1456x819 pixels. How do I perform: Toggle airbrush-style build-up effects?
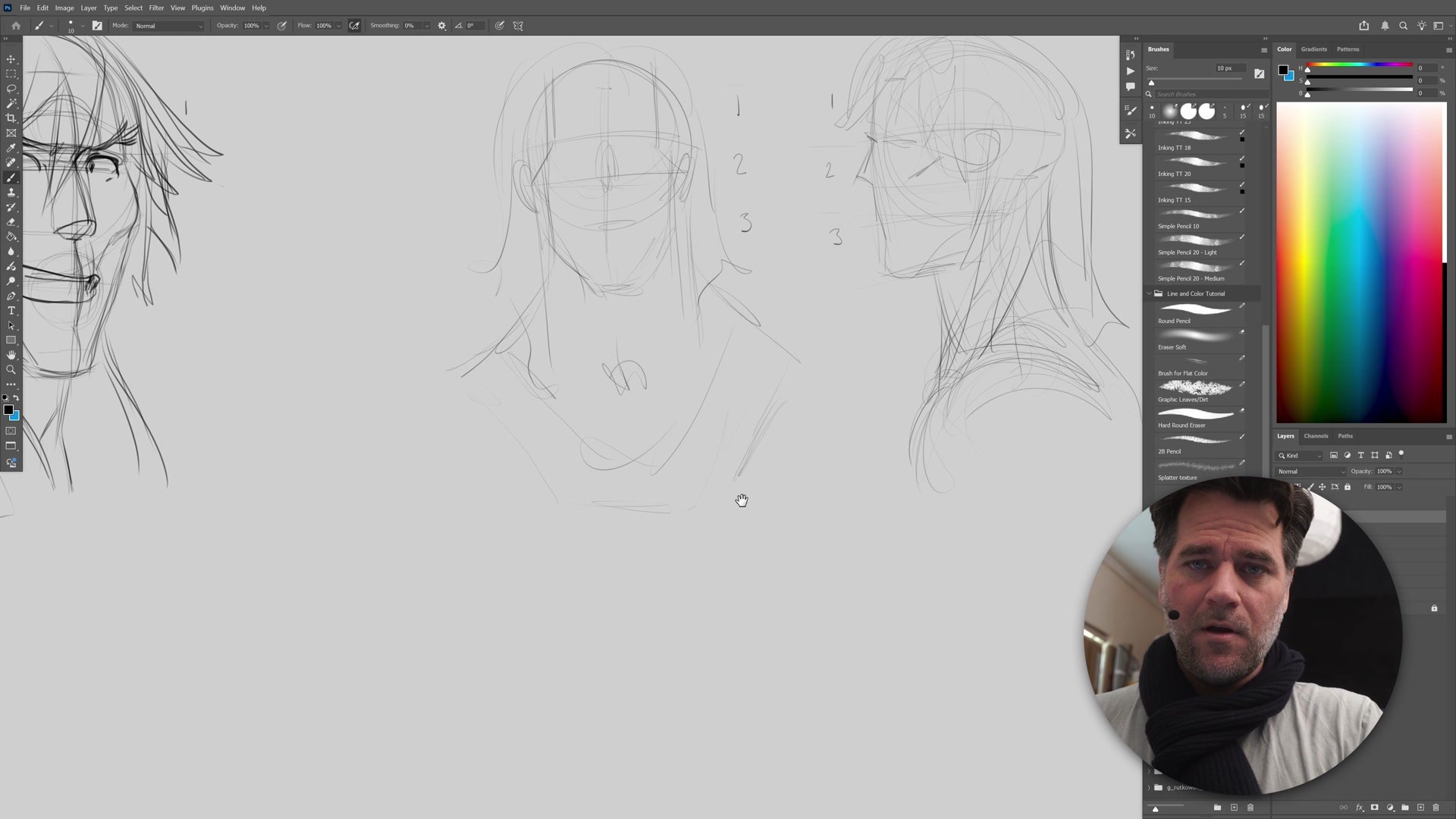[354, 26]
